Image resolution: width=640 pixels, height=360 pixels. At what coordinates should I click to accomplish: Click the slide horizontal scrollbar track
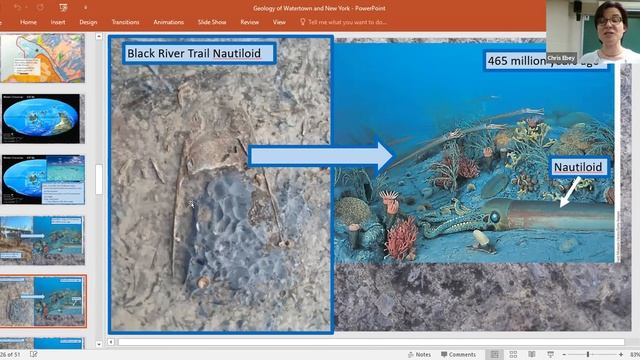[x=371, y=342]
